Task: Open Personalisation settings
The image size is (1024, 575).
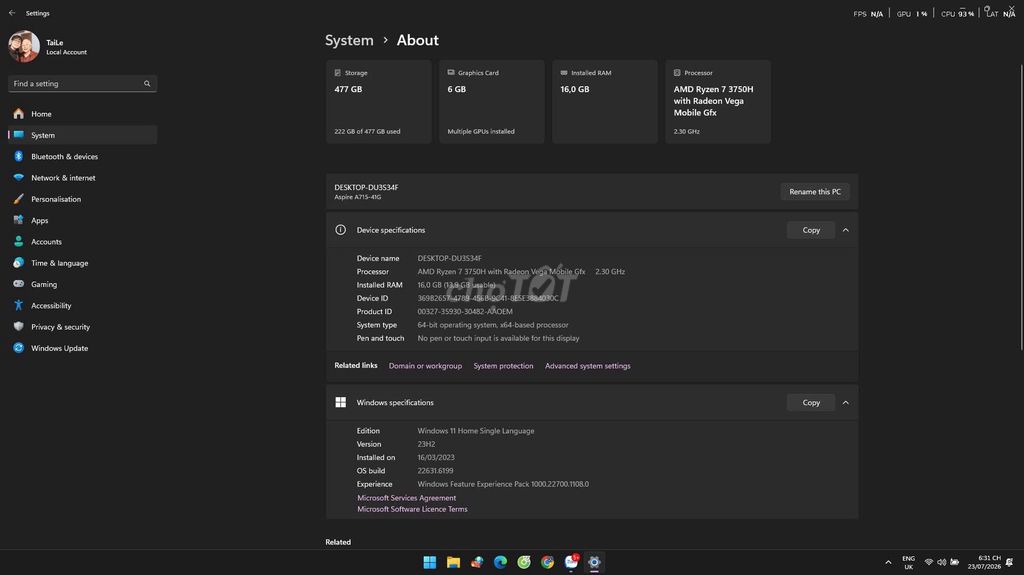Action: tap(82, 199)
